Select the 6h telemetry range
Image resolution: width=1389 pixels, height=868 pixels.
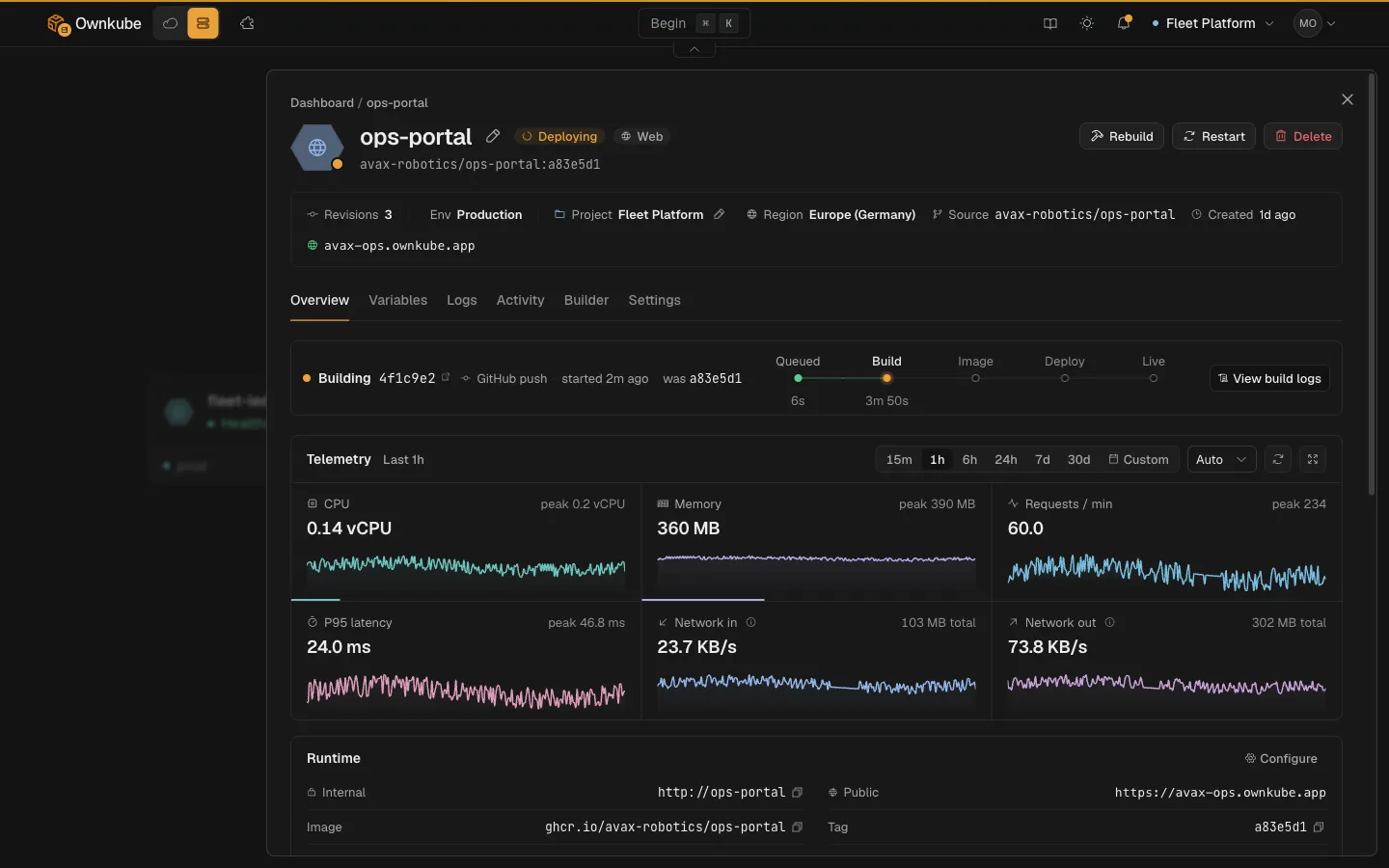click(x=969, y=459)
